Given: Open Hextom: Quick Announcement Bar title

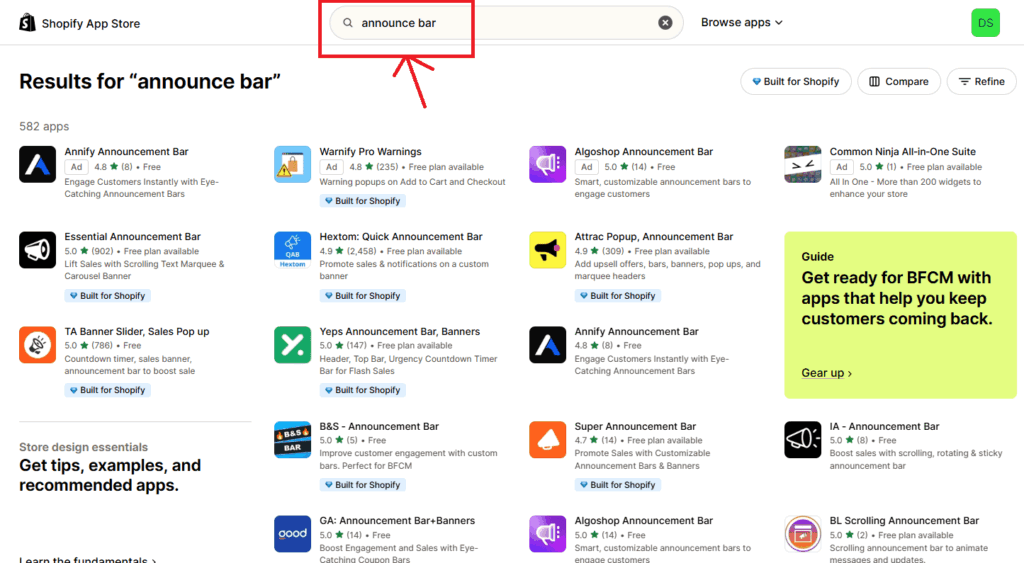Looking at the screenshot, I should tap(401, 236).
